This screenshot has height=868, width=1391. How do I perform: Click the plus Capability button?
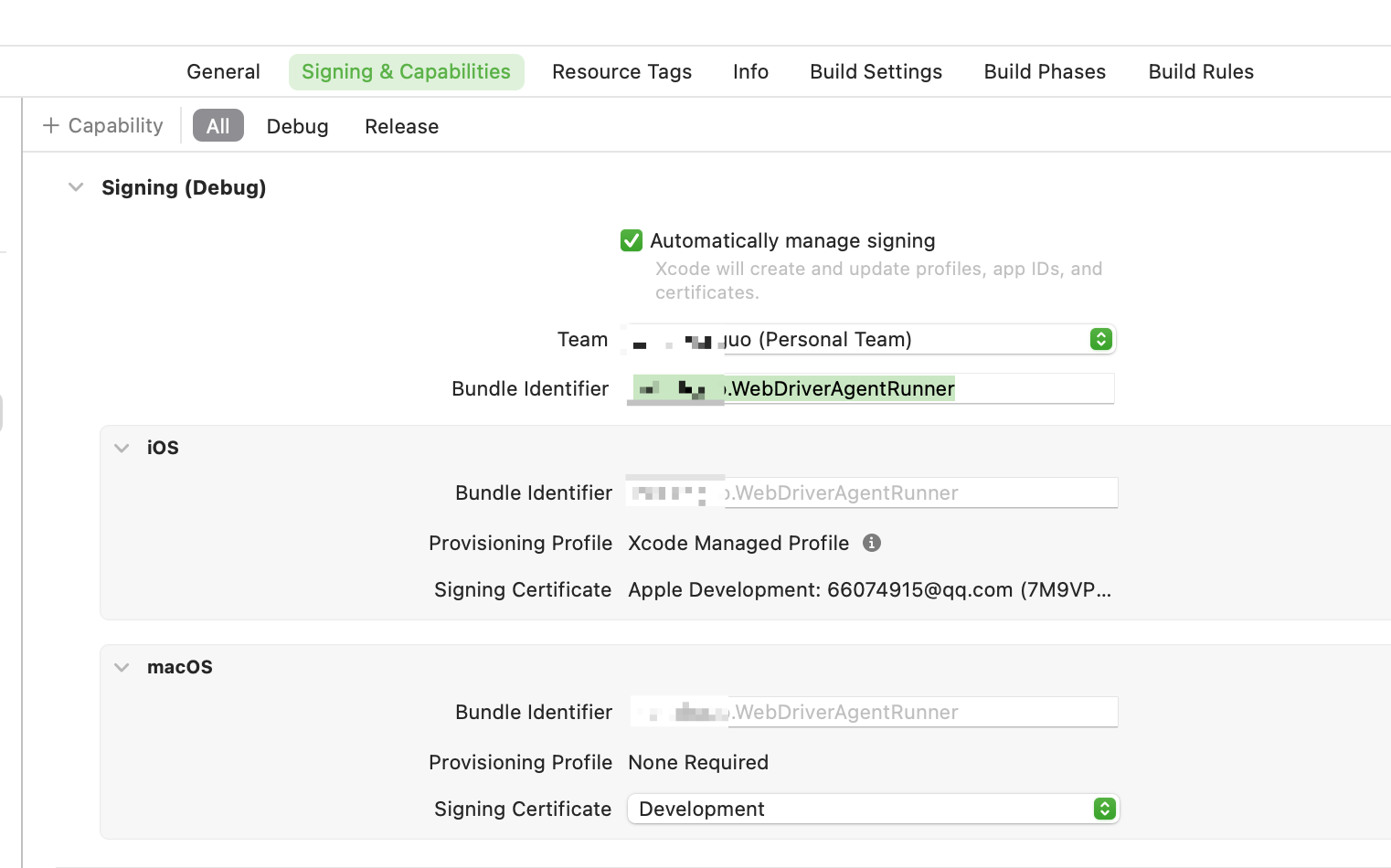coord(103,126)
